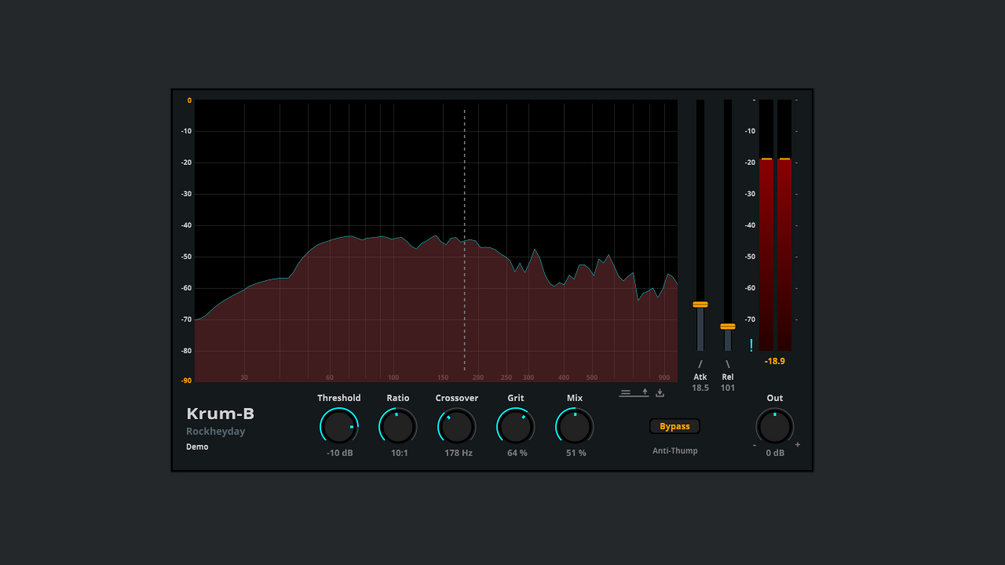The height and width of the screenshot is (565, 1005).
Task: Click the minus sign beside Out knob
Action: tap(754, 445)
